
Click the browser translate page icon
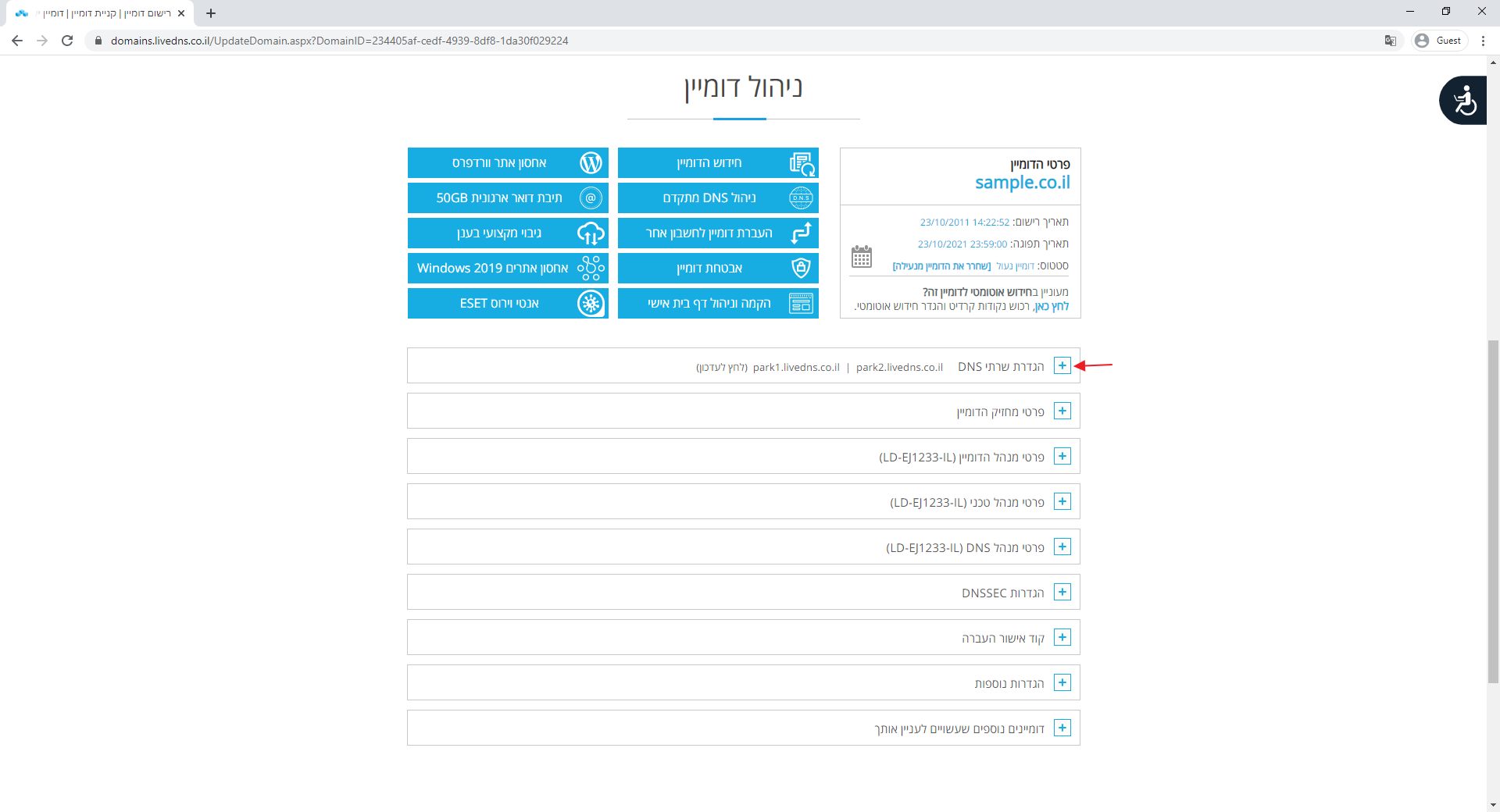[1391, 41]
